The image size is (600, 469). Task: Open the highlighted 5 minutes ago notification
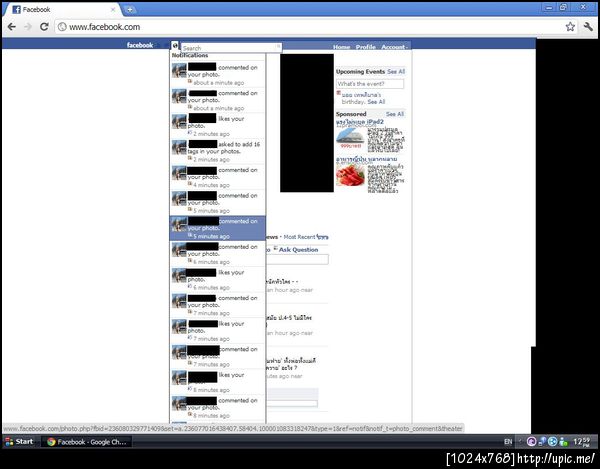pyautogui.click(x=217, y=228)
